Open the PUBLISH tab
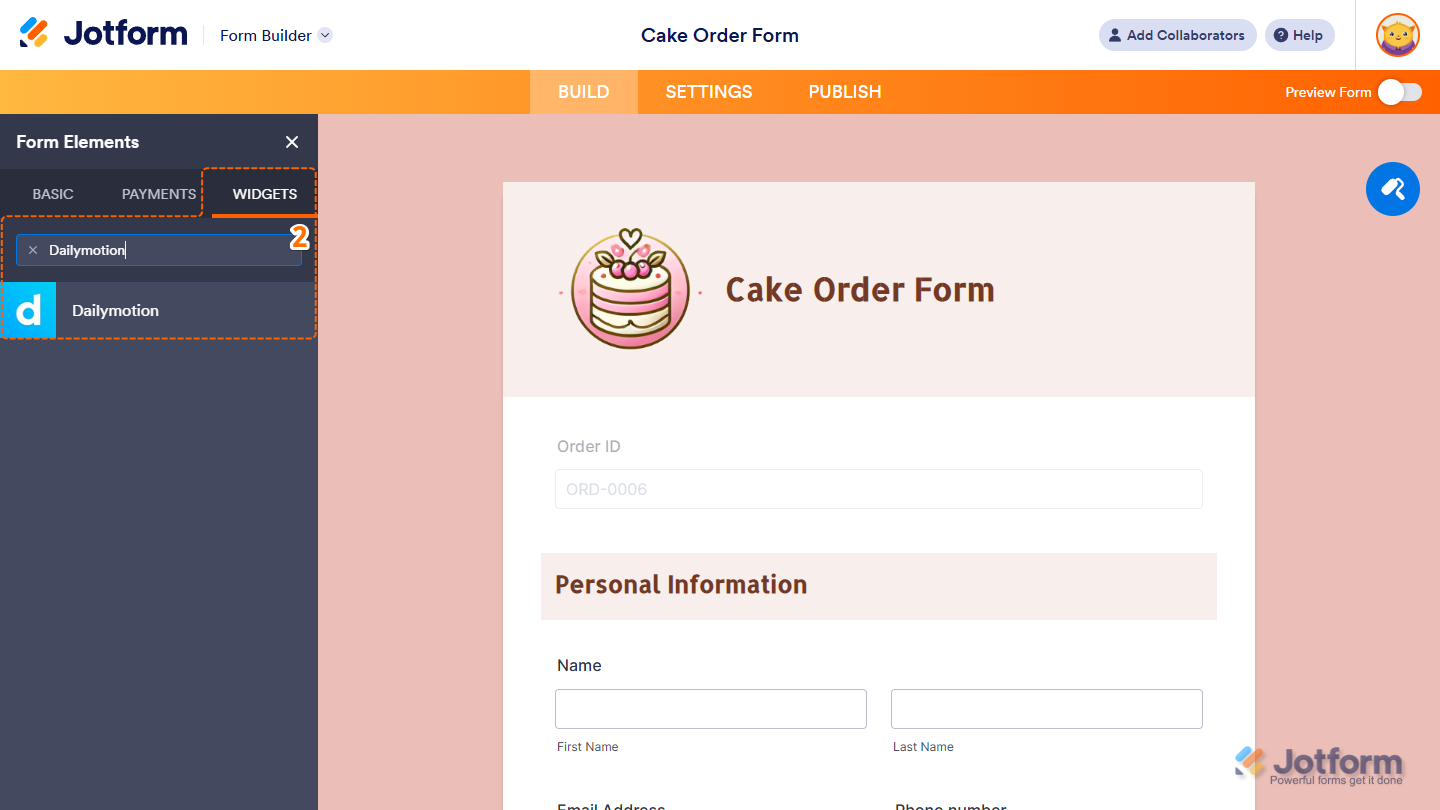Image resolution: width=1440 pixels, height=810 pixels. click(844, 91)
